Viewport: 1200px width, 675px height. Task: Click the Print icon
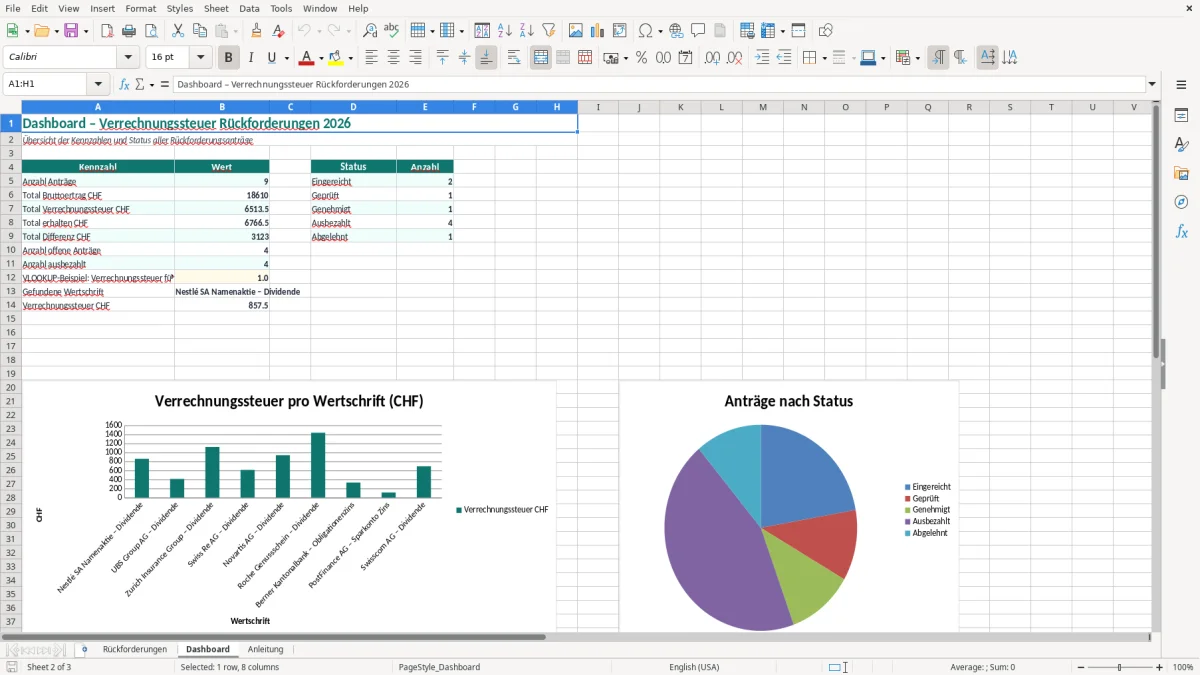[129, 31]
